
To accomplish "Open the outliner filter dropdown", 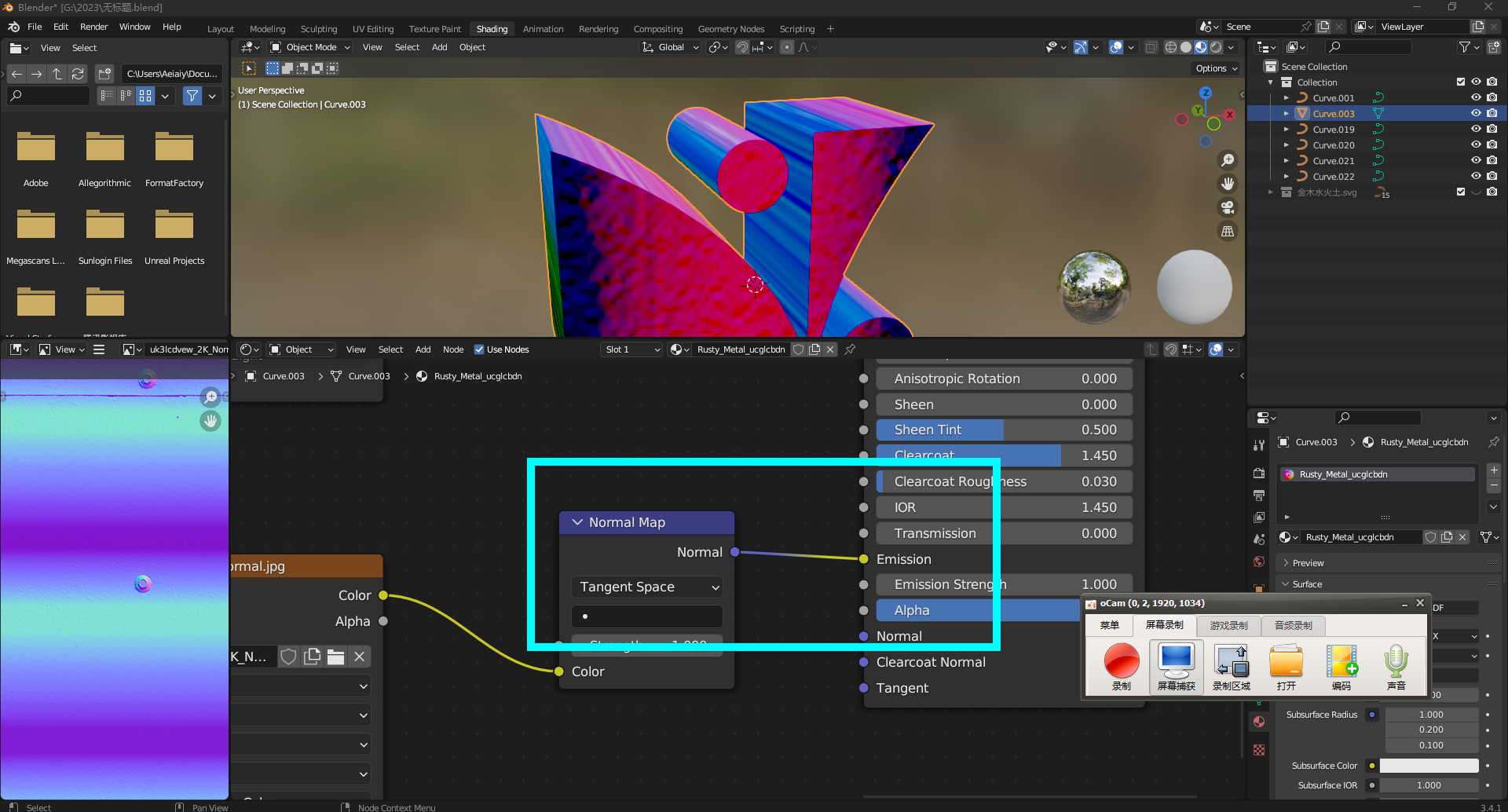I will 1469,47.
